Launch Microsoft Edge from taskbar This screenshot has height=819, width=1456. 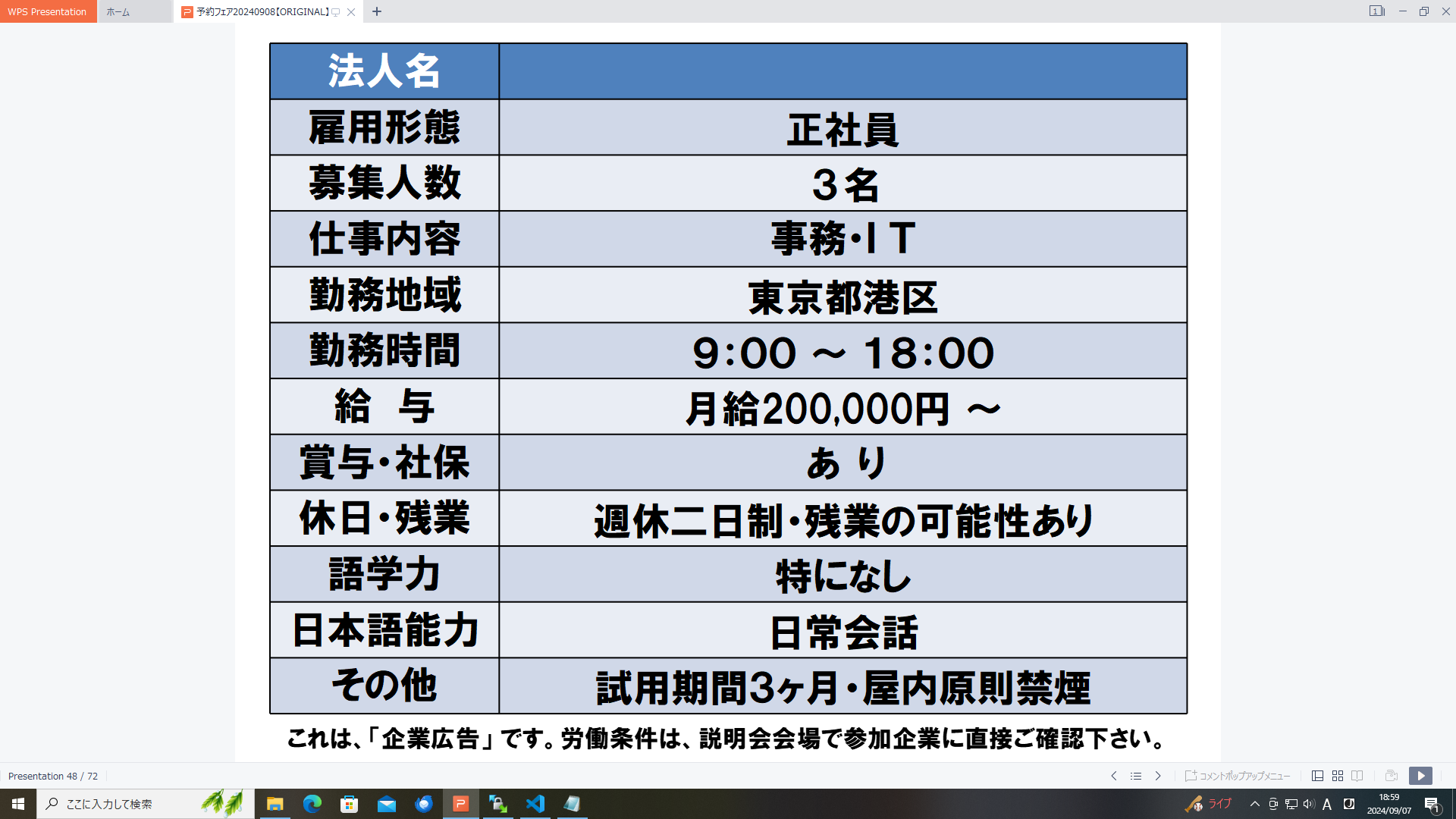point(312,804)
